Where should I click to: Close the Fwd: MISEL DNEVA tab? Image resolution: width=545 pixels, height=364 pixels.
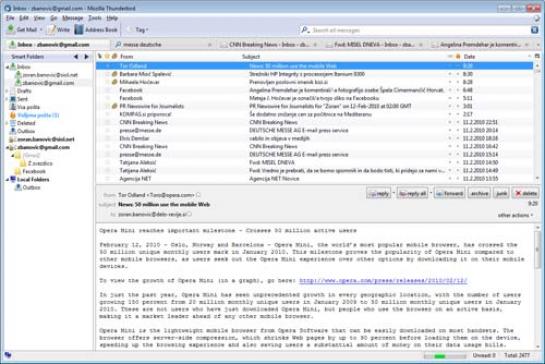421,45
